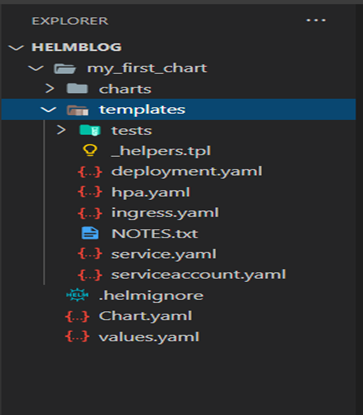Click the EXPLORER panel title
This screenshot has width=363, height=415.
[x=70, y=21]
